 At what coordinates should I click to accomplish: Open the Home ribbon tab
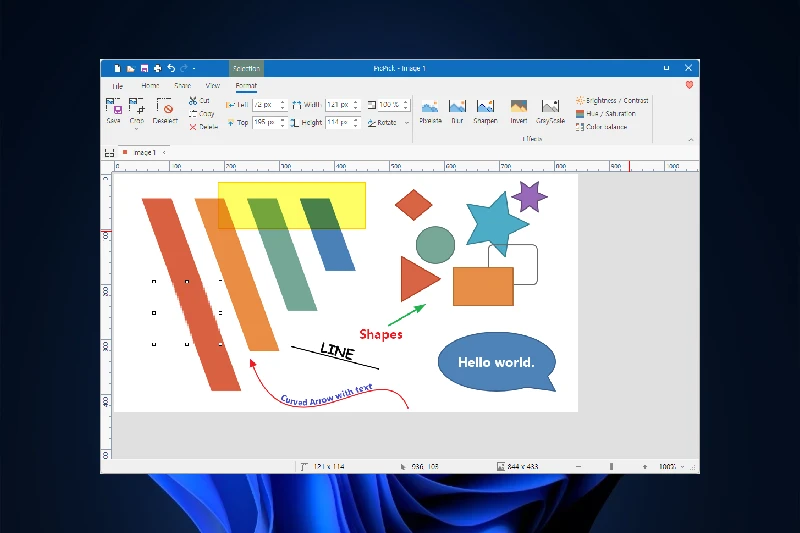click(150, 86)
